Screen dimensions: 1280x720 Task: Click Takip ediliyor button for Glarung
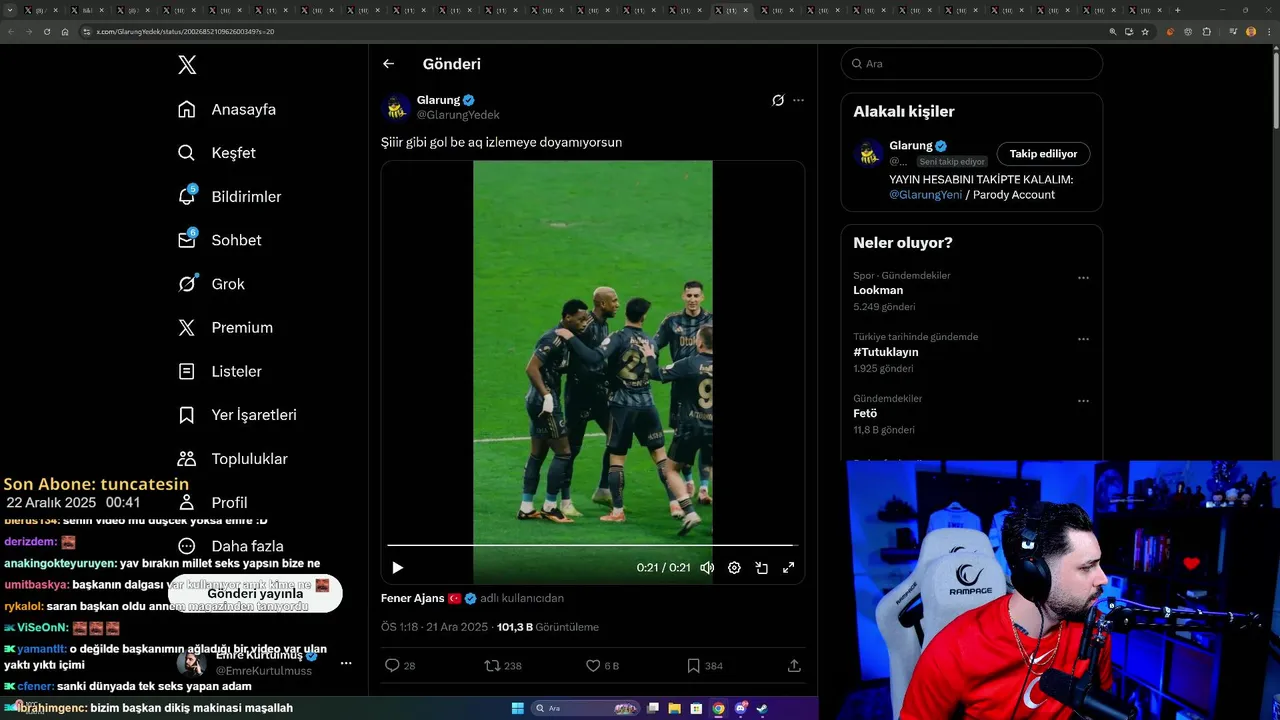pos(1043,154)
